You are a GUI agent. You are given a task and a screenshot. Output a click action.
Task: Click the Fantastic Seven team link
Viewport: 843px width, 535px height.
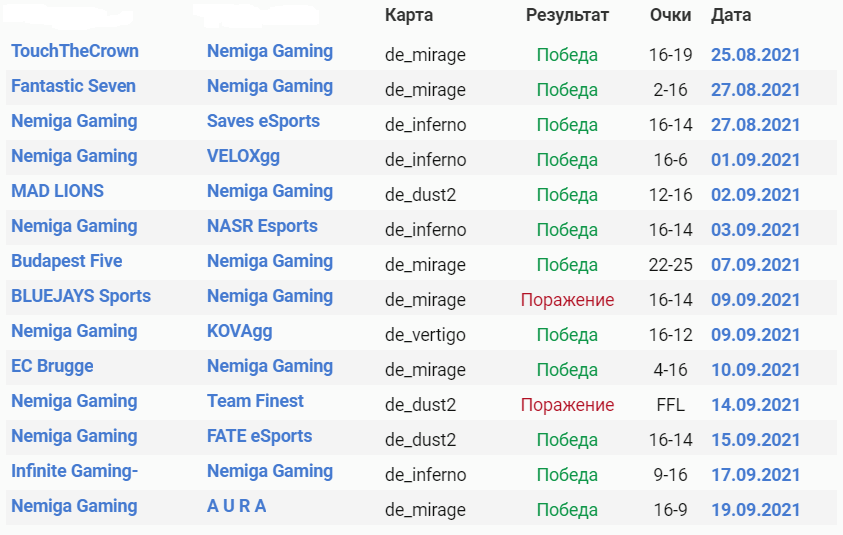tap(73, 86)
